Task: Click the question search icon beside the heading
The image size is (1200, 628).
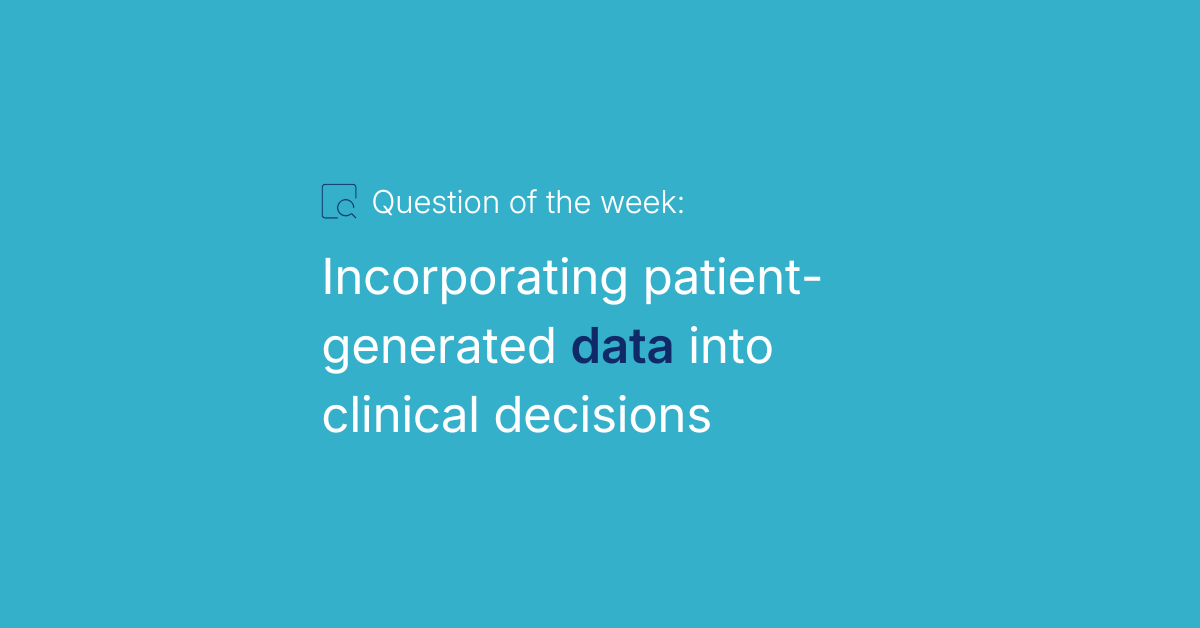Action: click(339, 201)
